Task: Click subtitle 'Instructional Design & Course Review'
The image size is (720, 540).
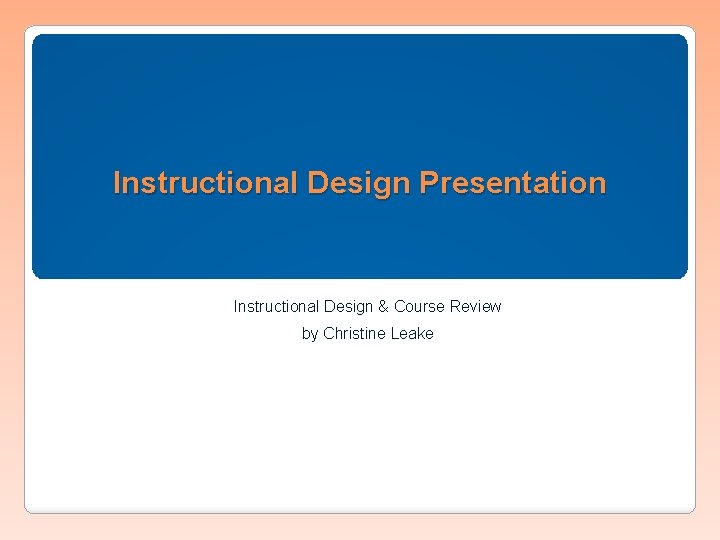Action: [367, 306]
